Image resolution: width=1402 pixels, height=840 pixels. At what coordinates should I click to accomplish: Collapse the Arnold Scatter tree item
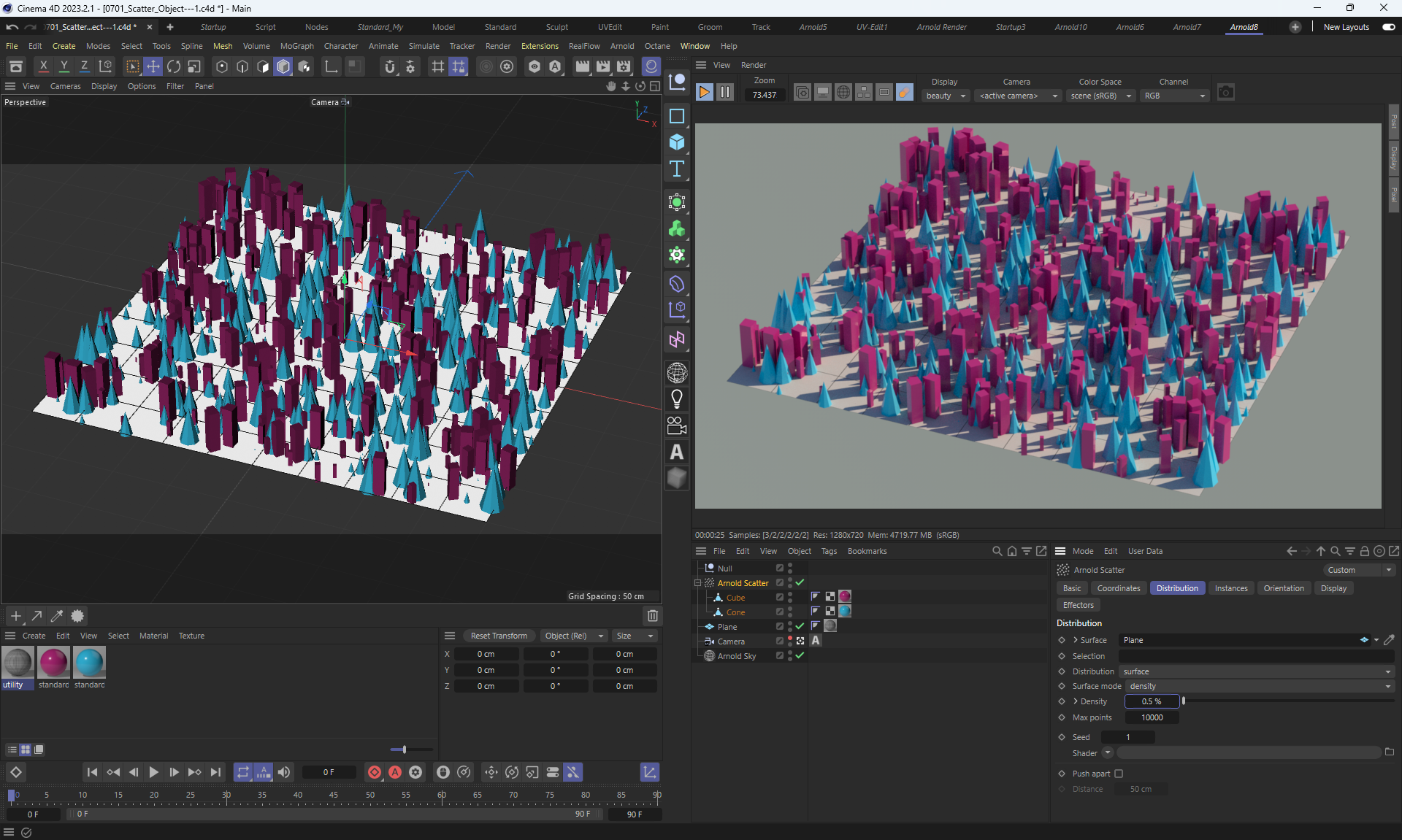tap(697, 583)
